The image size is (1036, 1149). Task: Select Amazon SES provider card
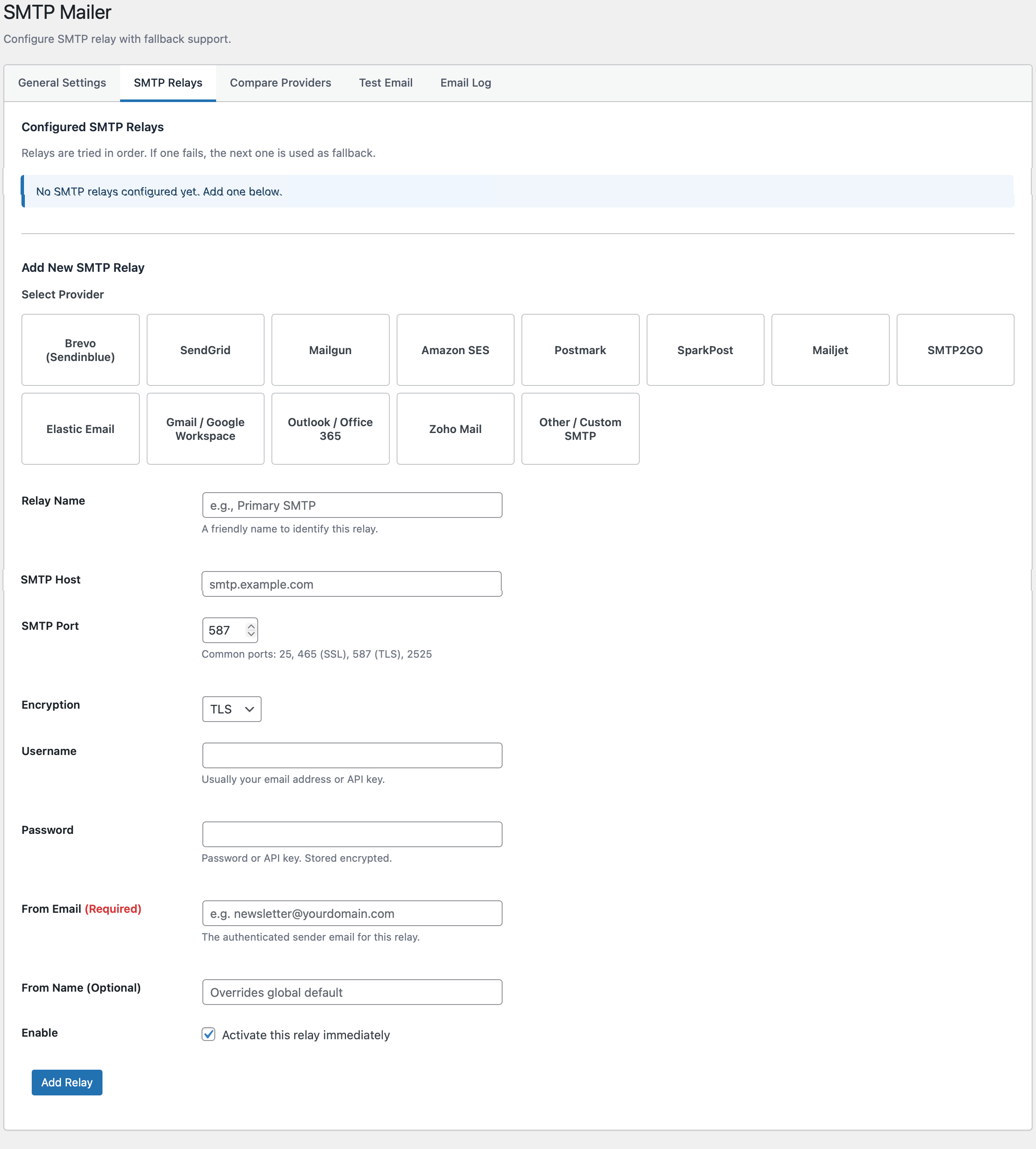click(x=455, y=349)
